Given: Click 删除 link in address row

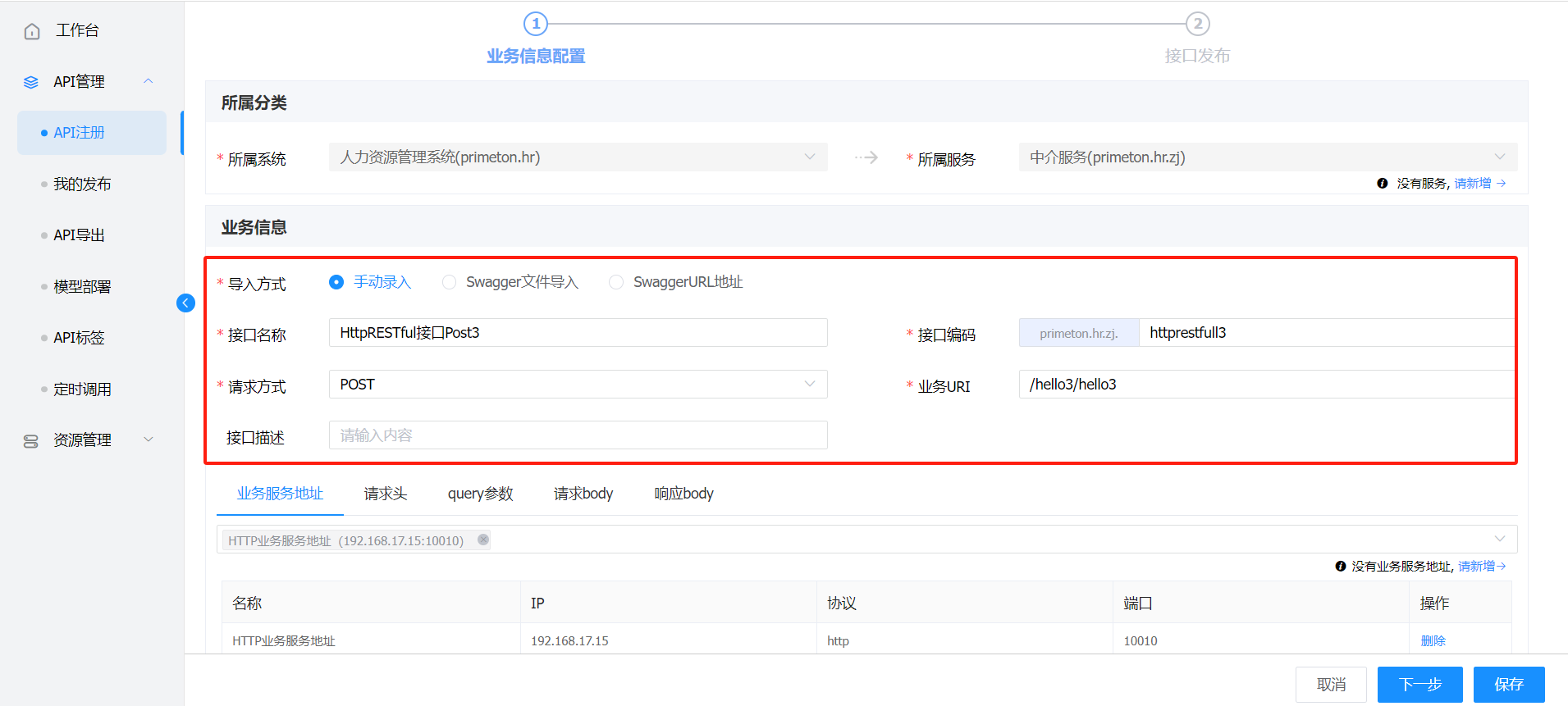Looking at the screenshot, I should point(1433,641).
